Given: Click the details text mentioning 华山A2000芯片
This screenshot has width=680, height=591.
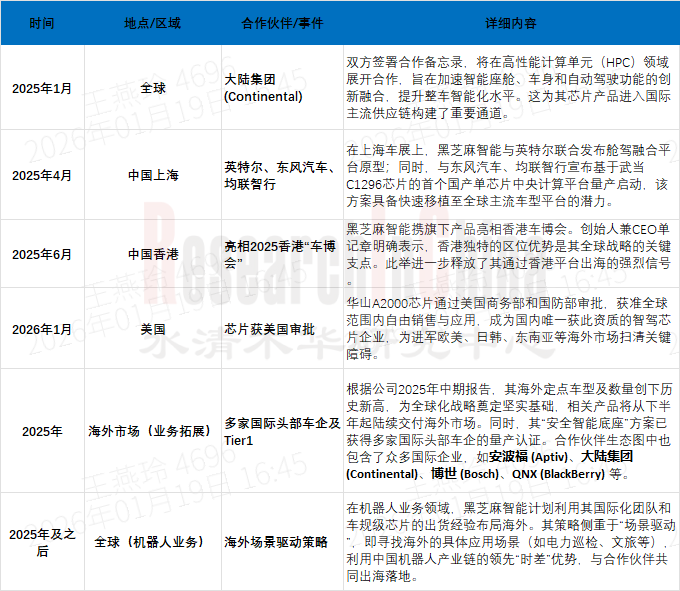Looking at the screenshot, I should coord(508,327).
